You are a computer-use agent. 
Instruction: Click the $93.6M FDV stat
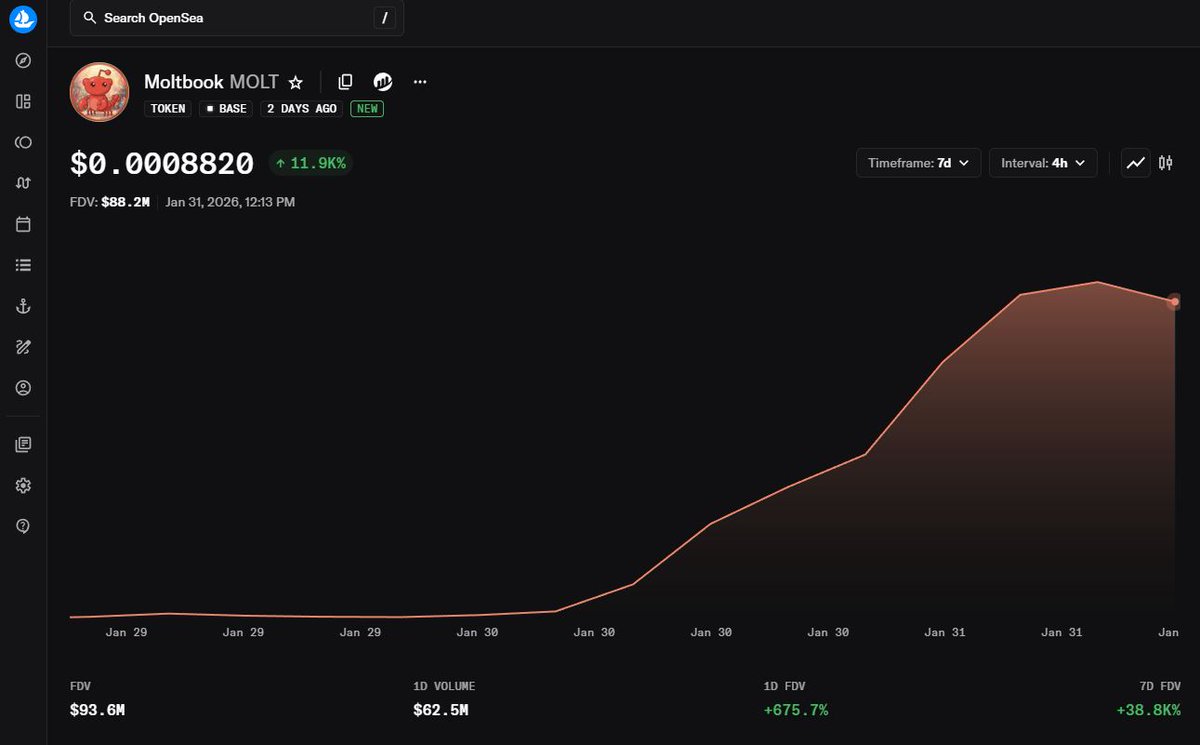click(97, 710)
